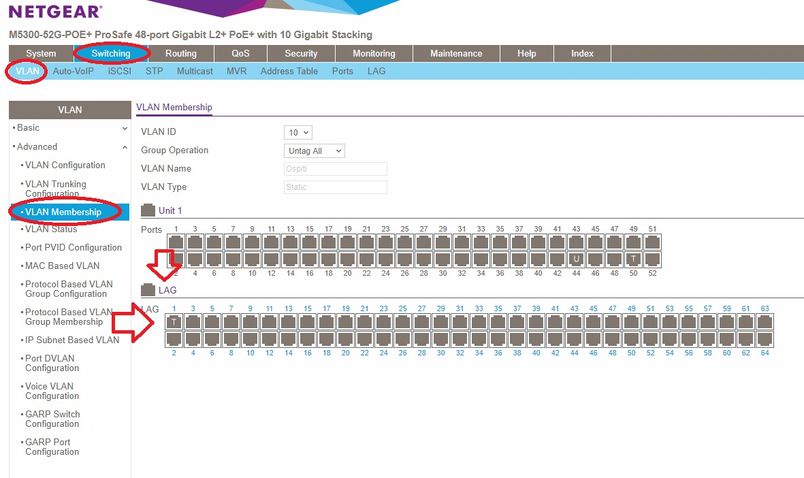Image resolution: width=804 pixels, height=478 pixels.
Task: Toggle LAG 34 port membership
Action: click(479, 339)
